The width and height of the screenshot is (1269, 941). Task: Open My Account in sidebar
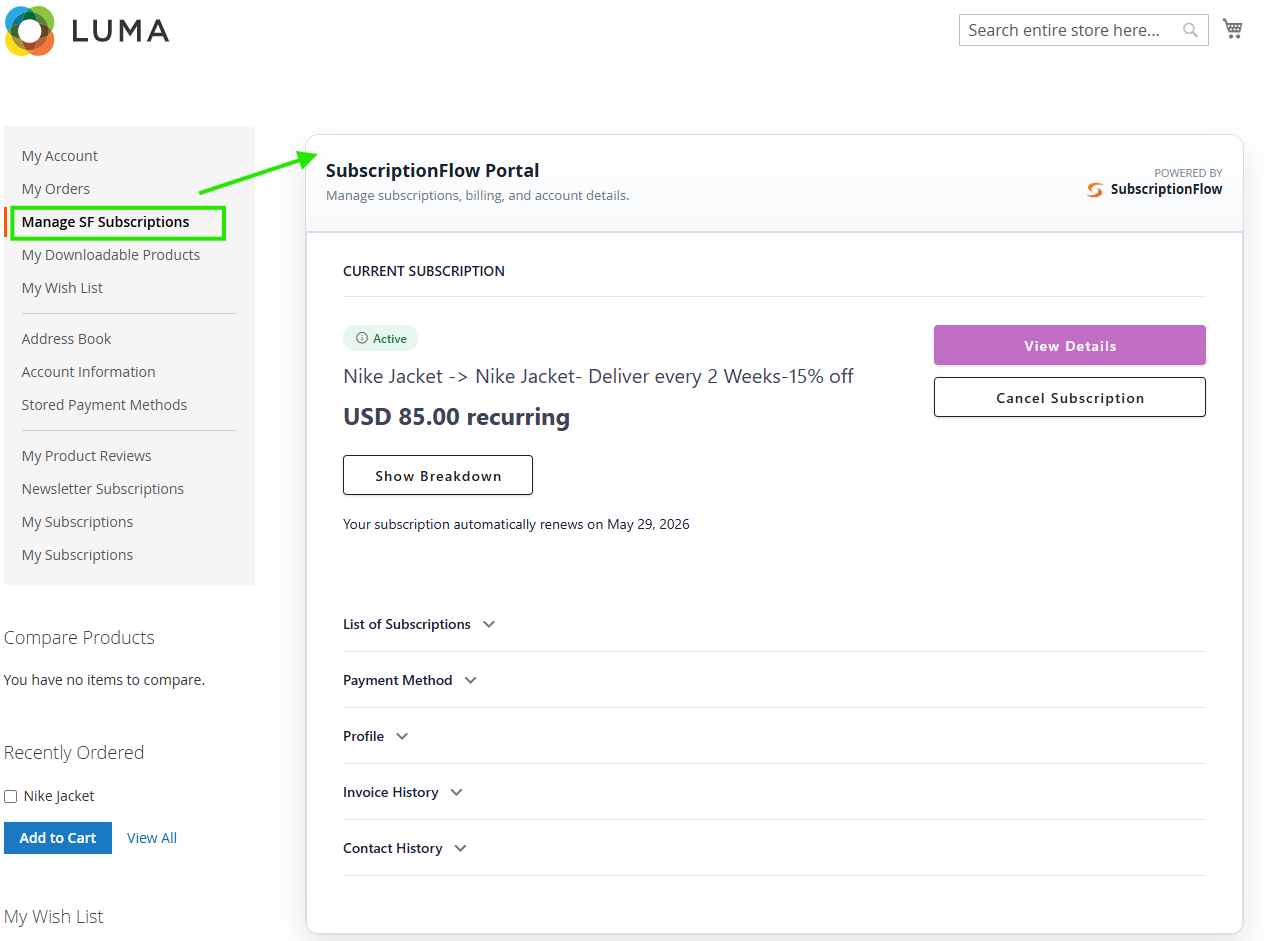tap(60, 156)
